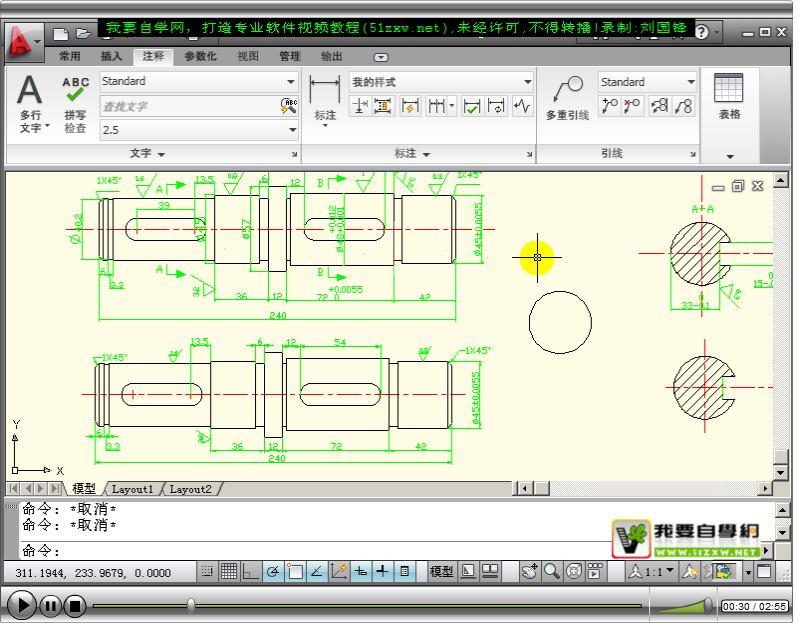This screenshot has height=623, width=799.
Task: Toggle snap mode in status bar
Action: 207,572
